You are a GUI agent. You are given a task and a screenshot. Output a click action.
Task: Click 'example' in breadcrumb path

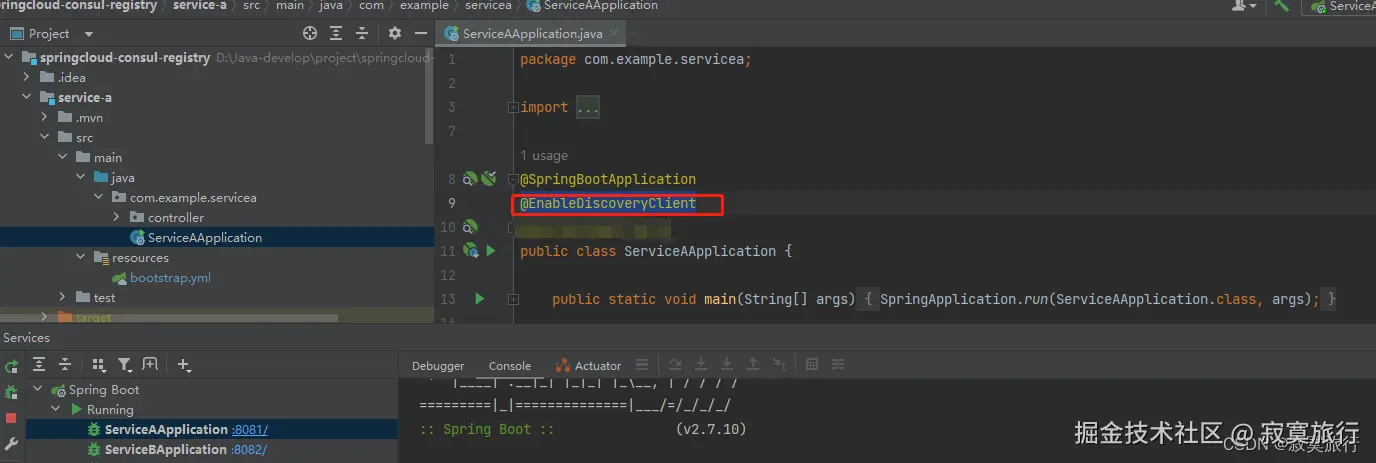(x=425, y=6)
